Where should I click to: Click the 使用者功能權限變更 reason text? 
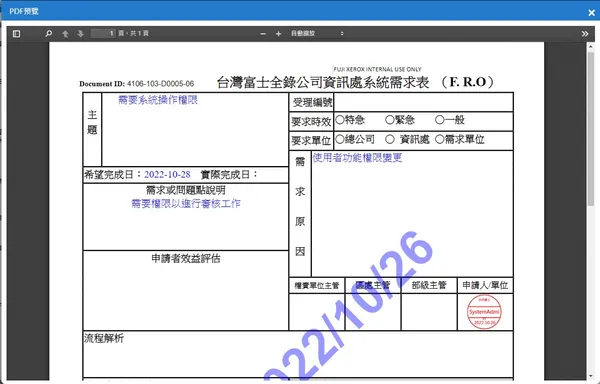(357, 158)
